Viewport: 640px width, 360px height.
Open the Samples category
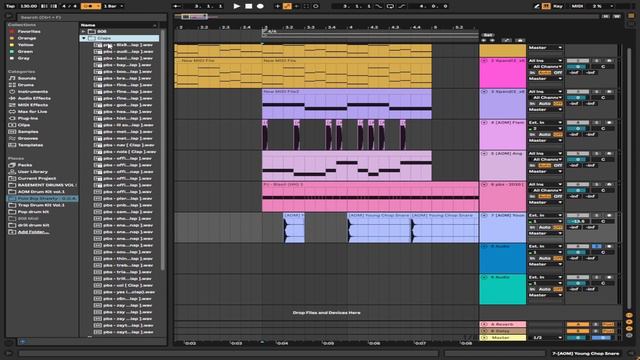point(28,132)
